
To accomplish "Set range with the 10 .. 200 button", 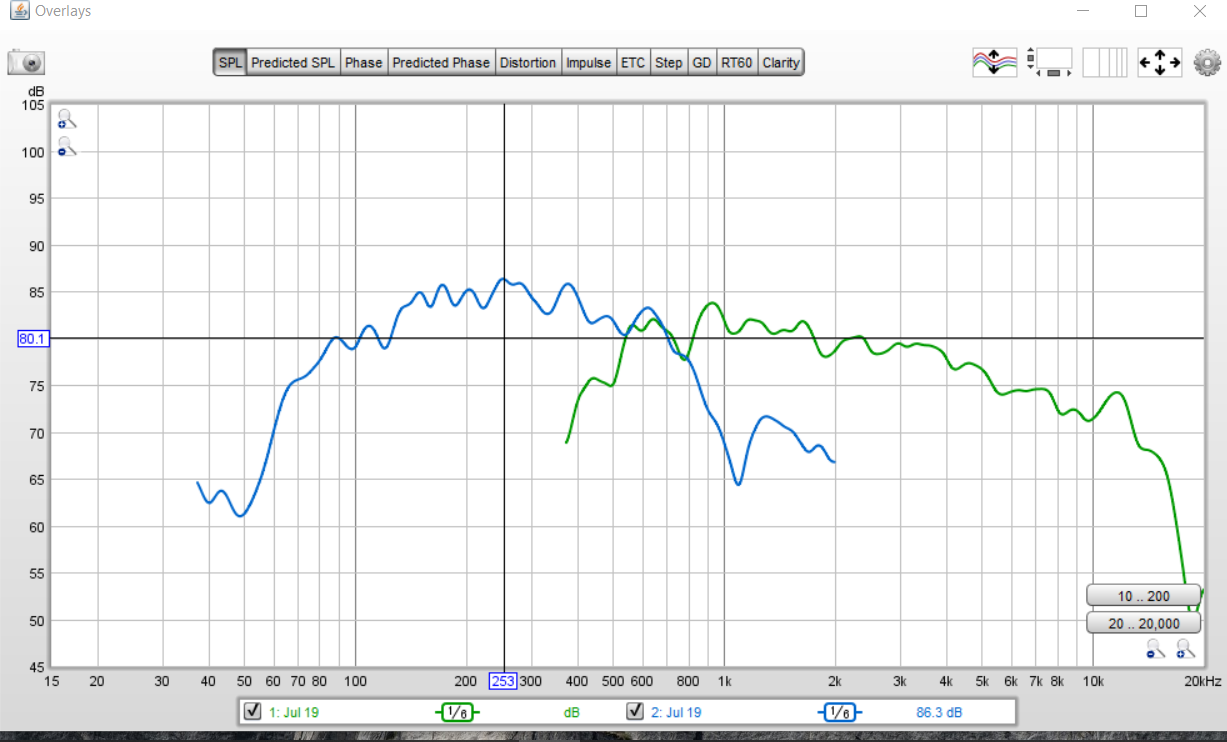I will 1143,596.
